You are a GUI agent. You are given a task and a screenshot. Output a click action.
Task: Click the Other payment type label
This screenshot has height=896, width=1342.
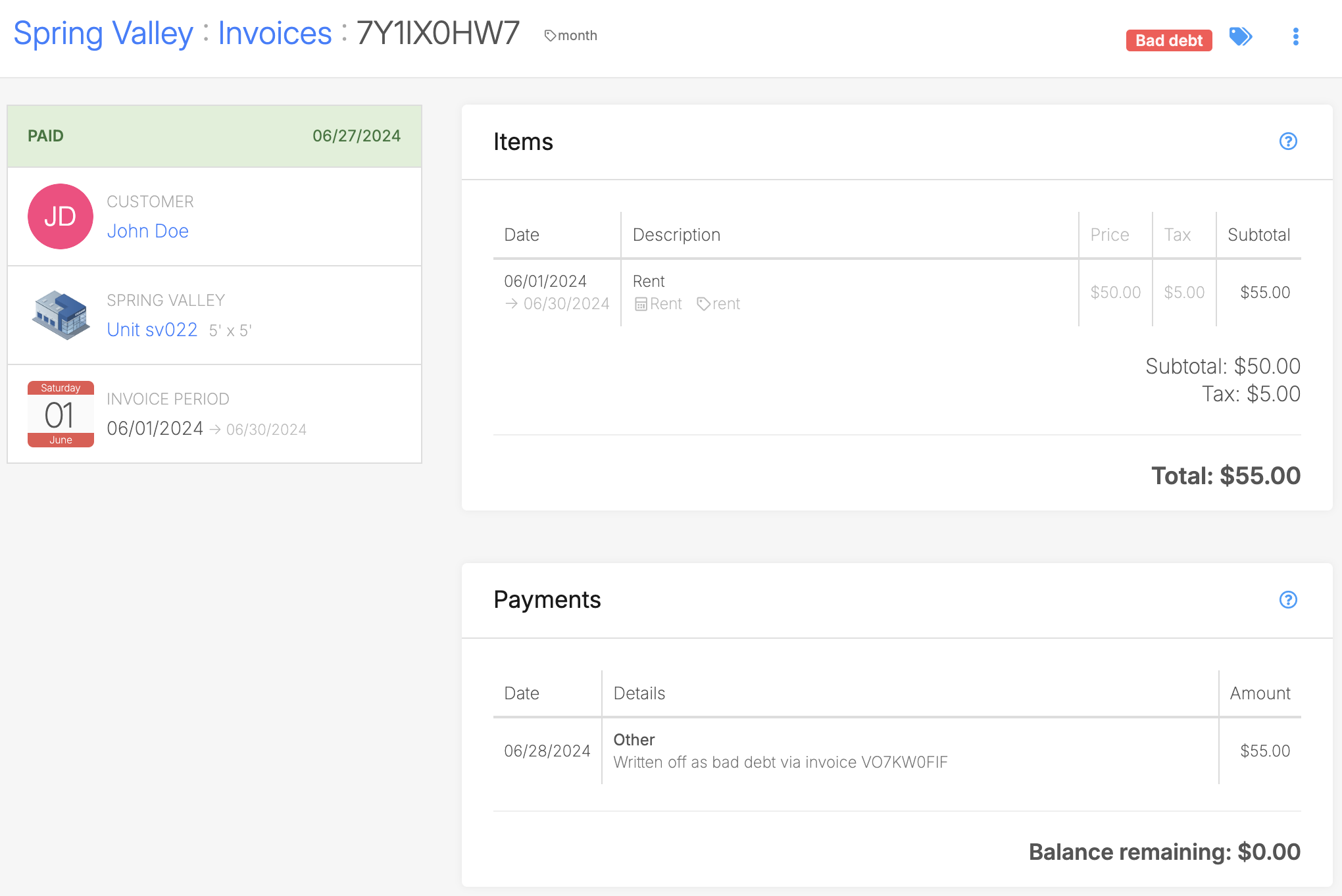[x=634, y=740]
